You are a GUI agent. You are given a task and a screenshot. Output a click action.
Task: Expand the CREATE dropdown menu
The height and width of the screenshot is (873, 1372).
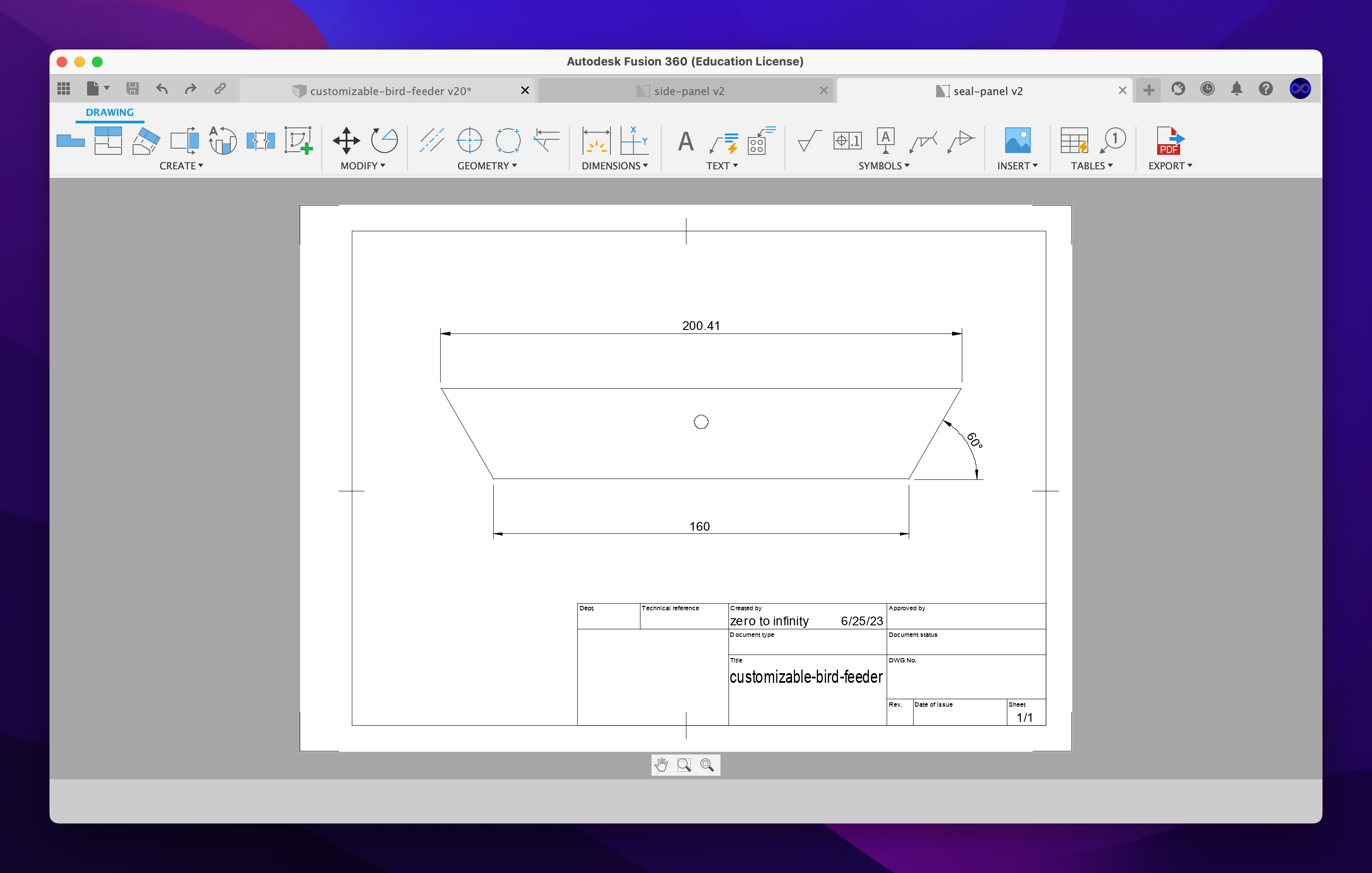click(x=181, y=166)
